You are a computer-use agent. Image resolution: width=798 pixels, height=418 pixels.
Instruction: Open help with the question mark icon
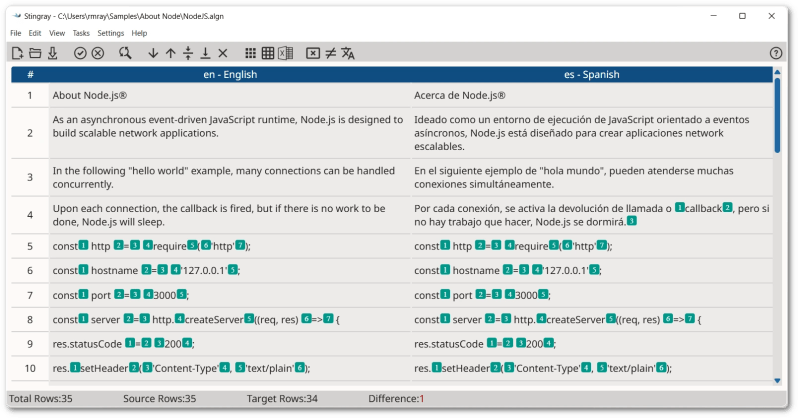tap(776, 53)
